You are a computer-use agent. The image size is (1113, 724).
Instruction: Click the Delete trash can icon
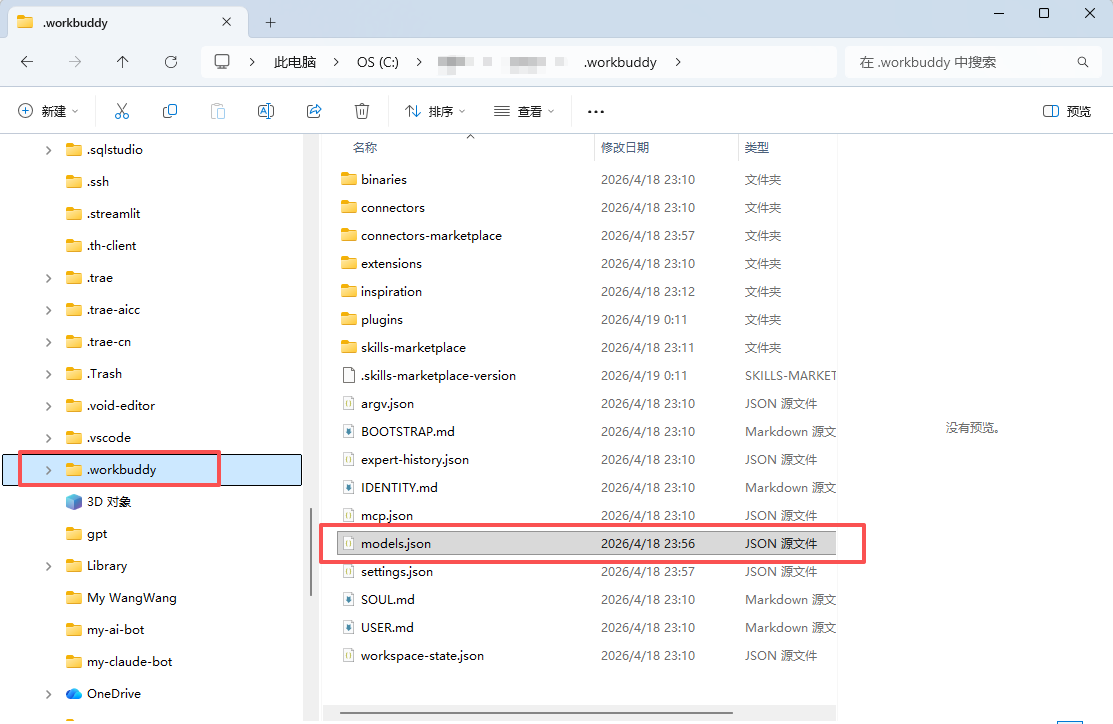tap(362, 111)
